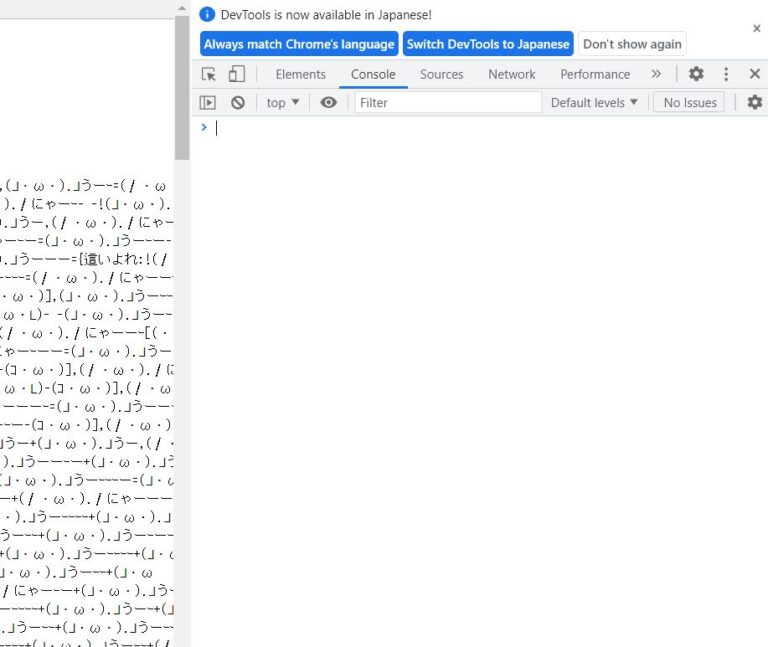Image resolution: width=768 pixels, height=647 pixels.
Task: Open the Default levels dropdown
Action: click(x=594, y=102)
